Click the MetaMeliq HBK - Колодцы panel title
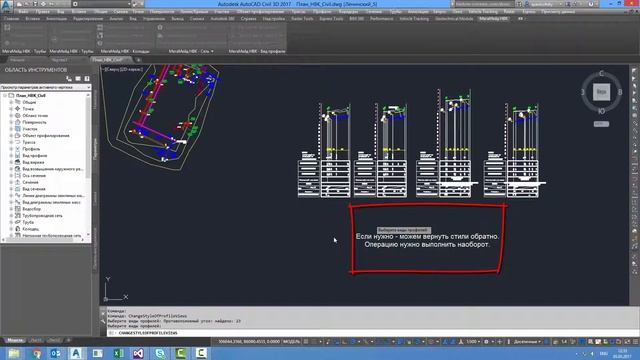This screenshot has height=360, width=640. (125, 51)
